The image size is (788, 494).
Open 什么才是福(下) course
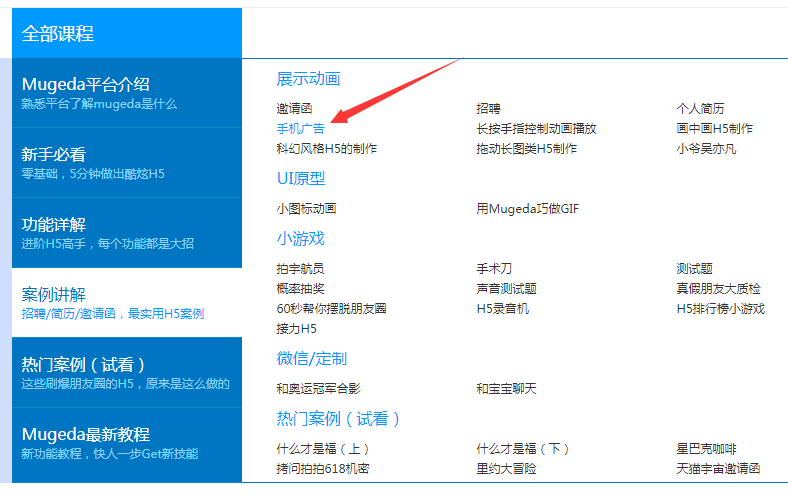pyautogui.click(x=523, y=449)
